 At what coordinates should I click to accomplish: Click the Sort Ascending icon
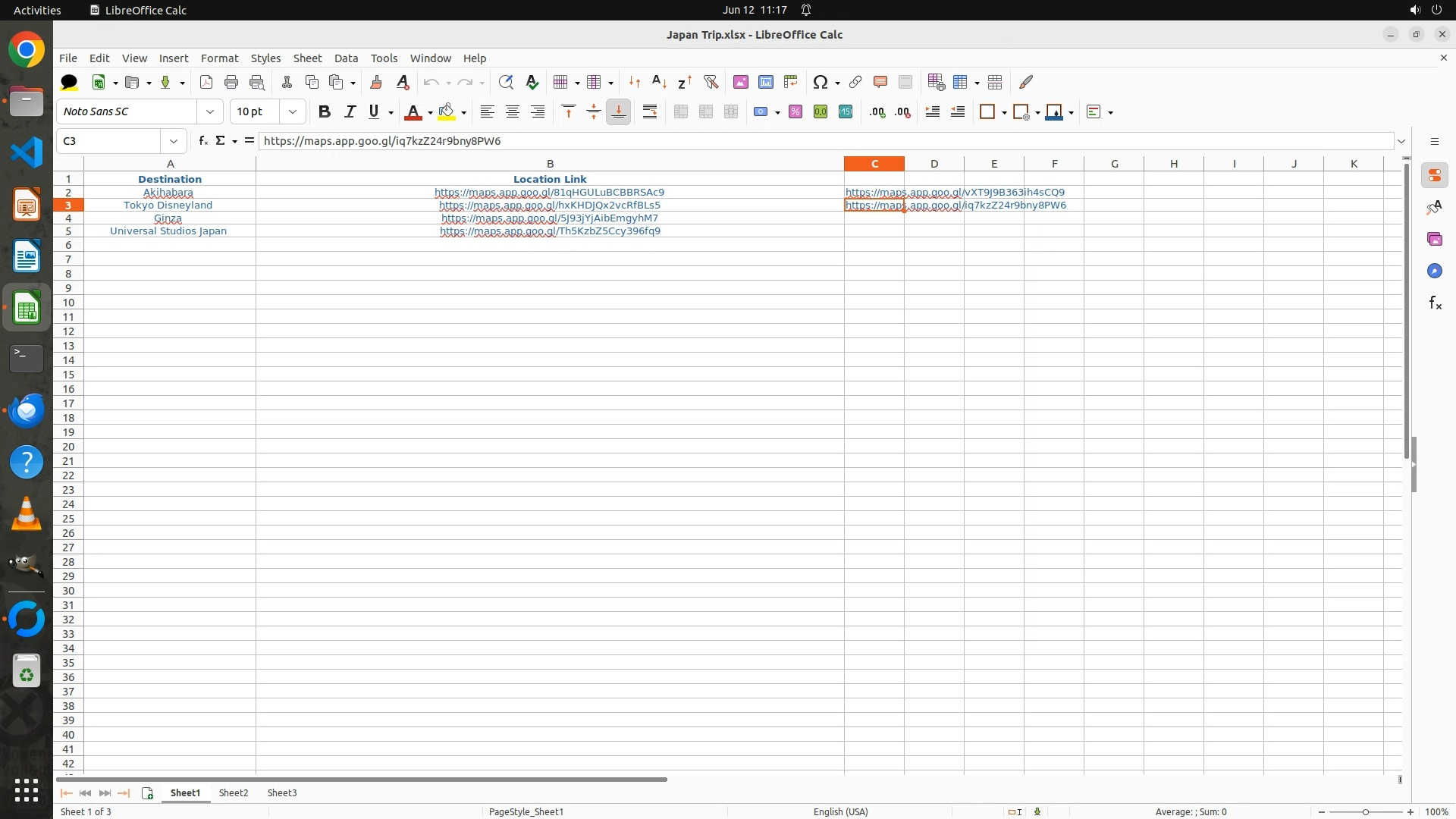(x=659, y=82)
